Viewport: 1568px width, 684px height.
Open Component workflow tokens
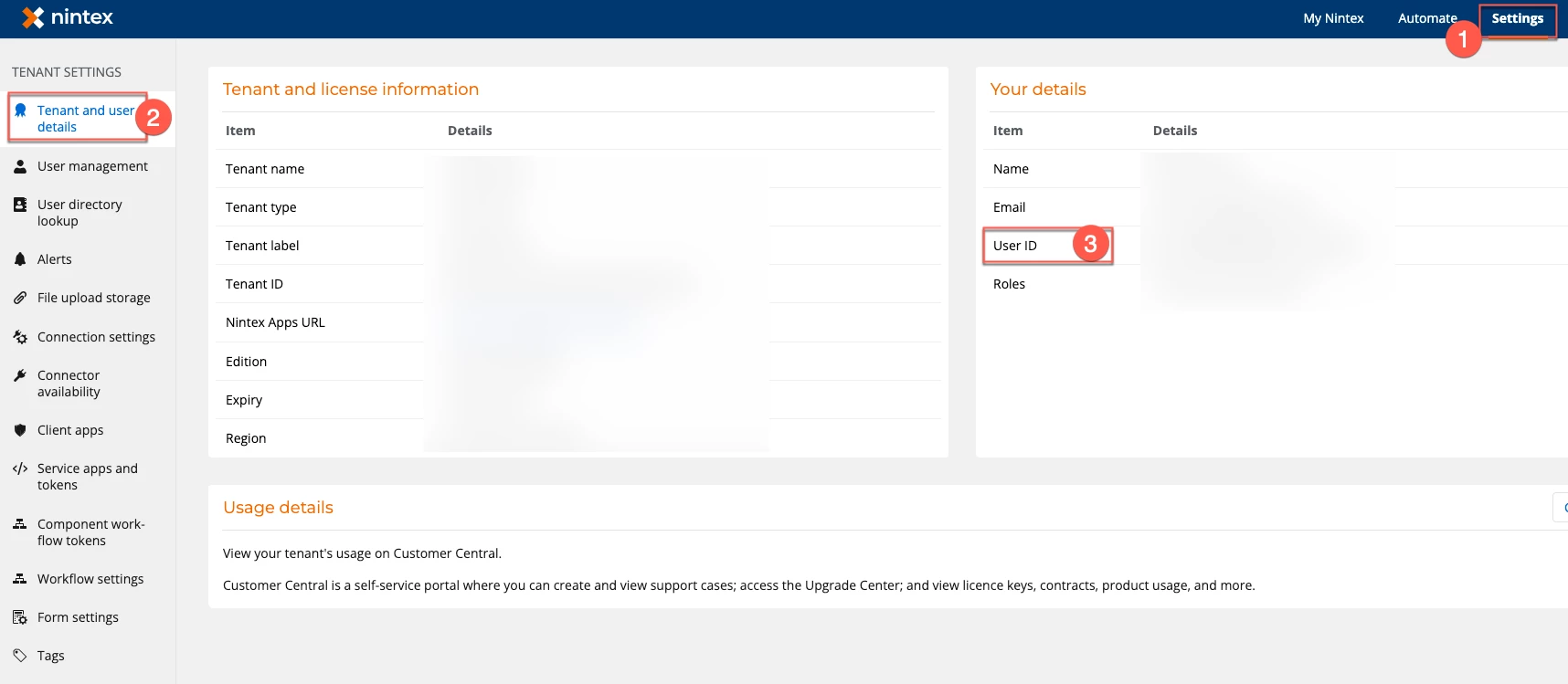pyautogui.click(x=91, y=532)
